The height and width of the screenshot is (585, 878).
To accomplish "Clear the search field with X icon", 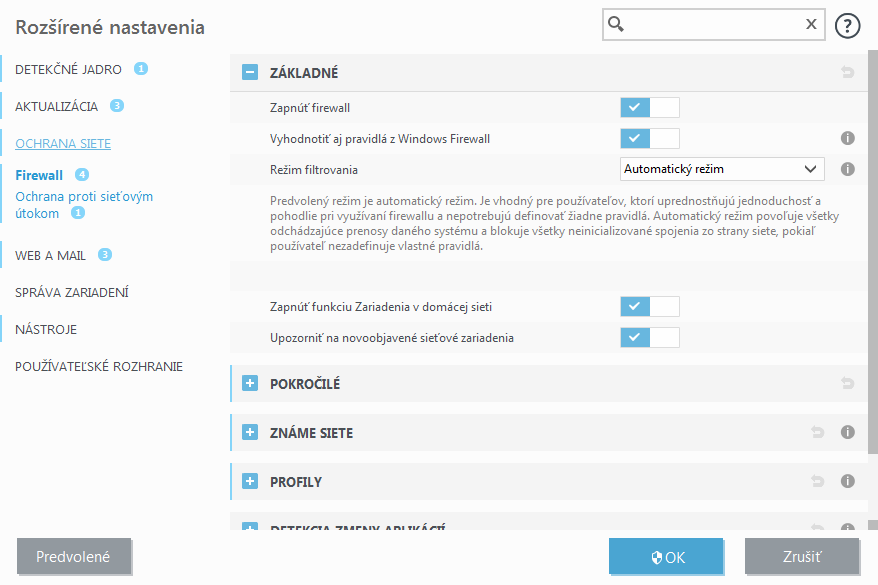I will 810,23.
